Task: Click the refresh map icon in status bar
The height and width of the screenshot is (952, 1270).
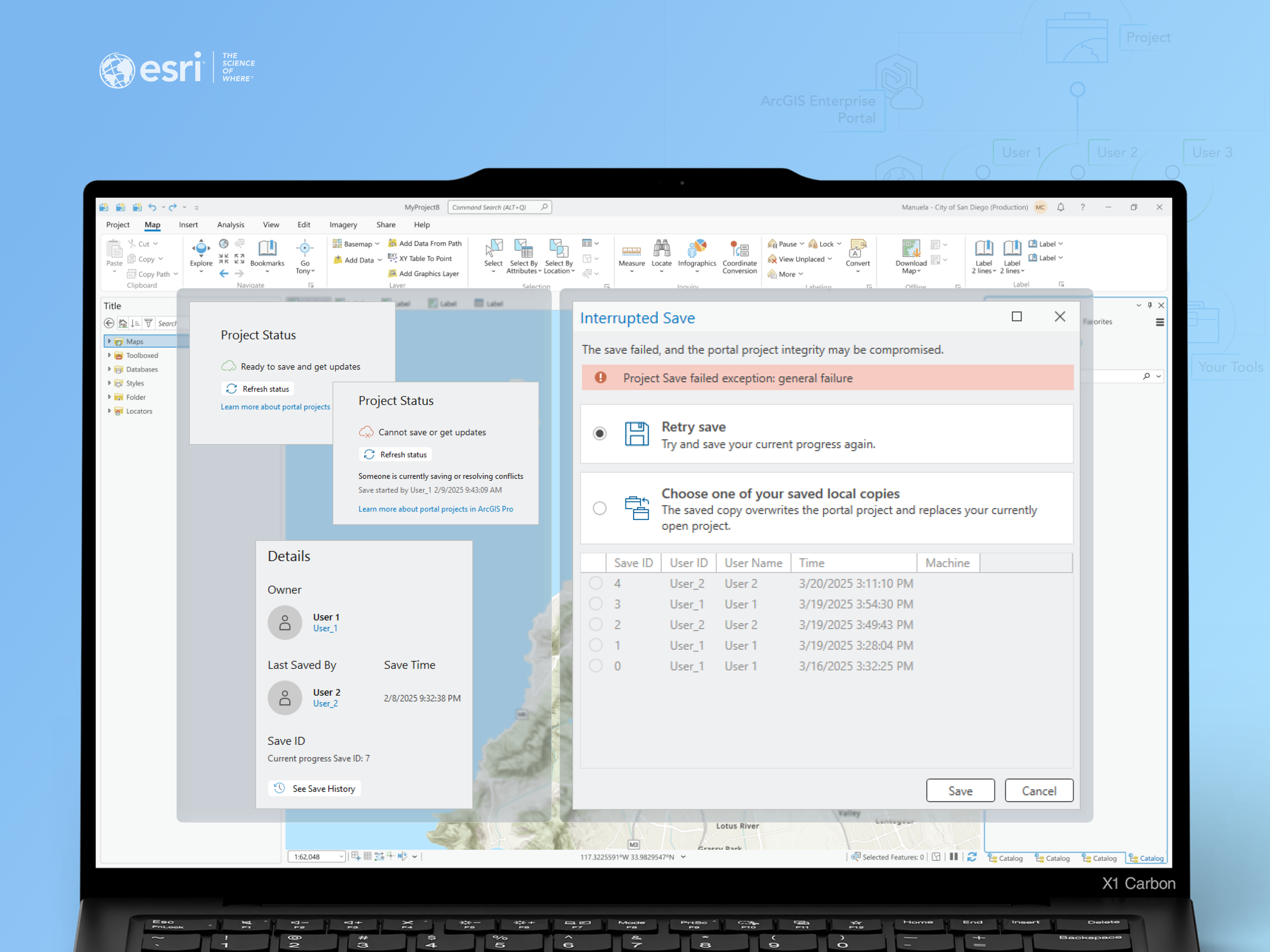Action: [x=971, y=857]
